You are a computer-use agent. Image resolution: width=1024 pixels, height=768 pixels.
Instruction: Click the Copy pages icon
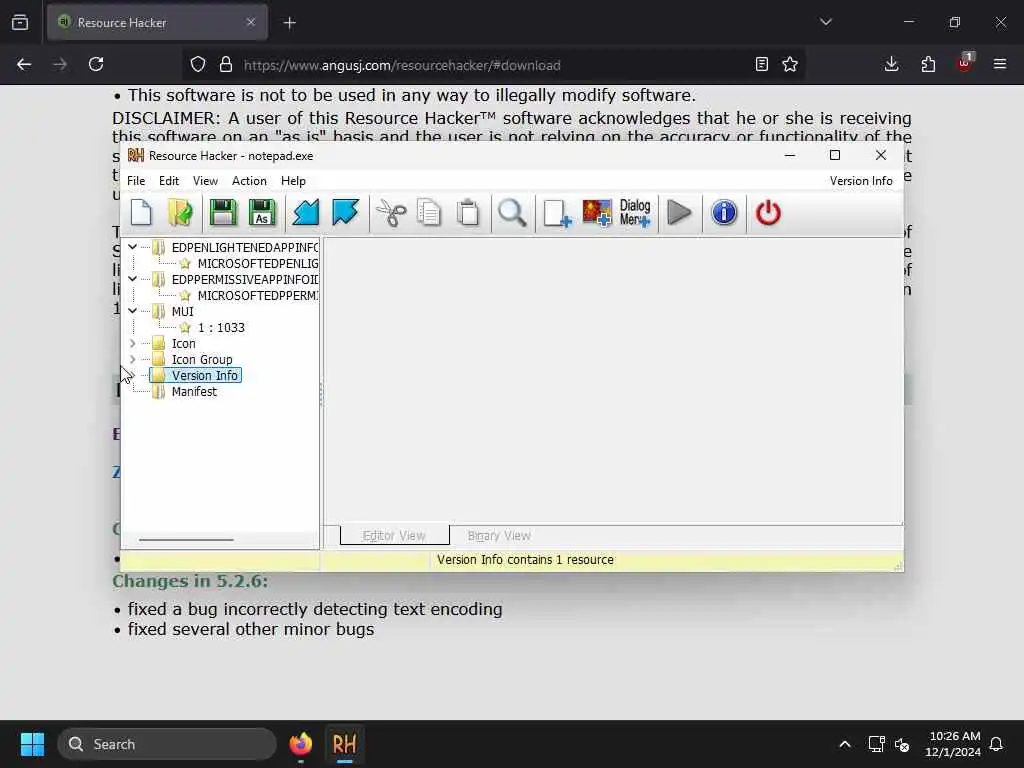click(429, 213)
